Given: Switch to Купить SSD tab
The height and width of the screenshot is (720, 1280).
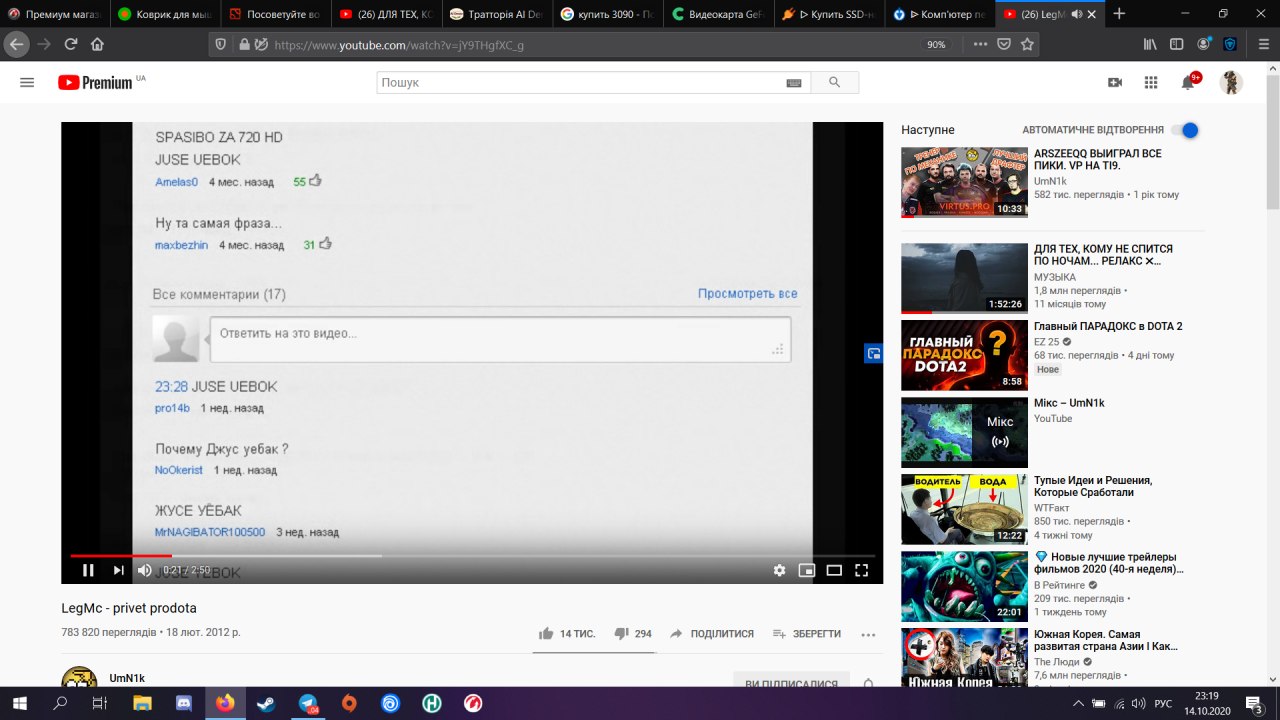Looking at the screenshot, I should (829, 14).
